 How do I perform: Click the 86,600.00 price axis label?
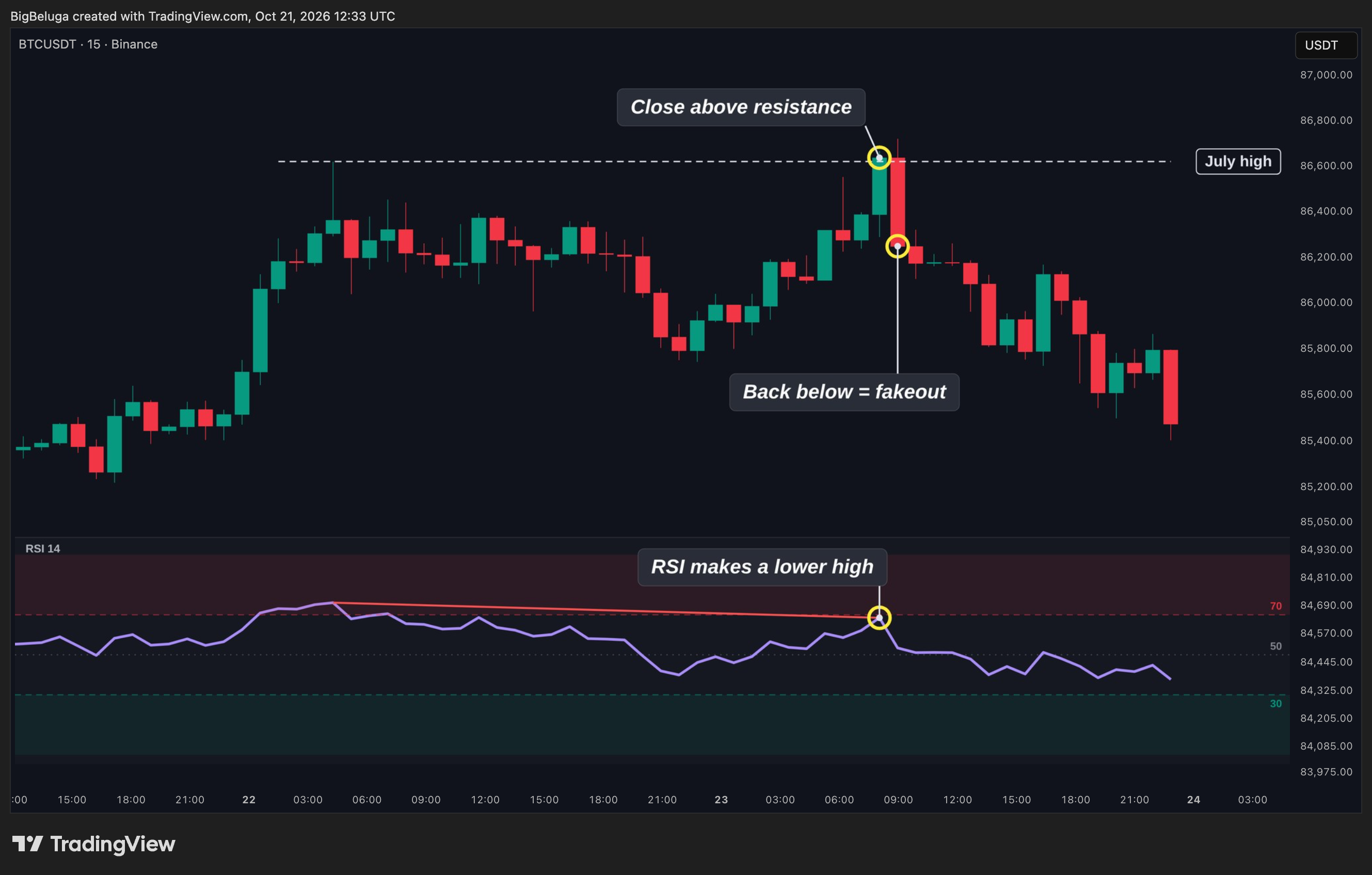tap(1326, 165)
